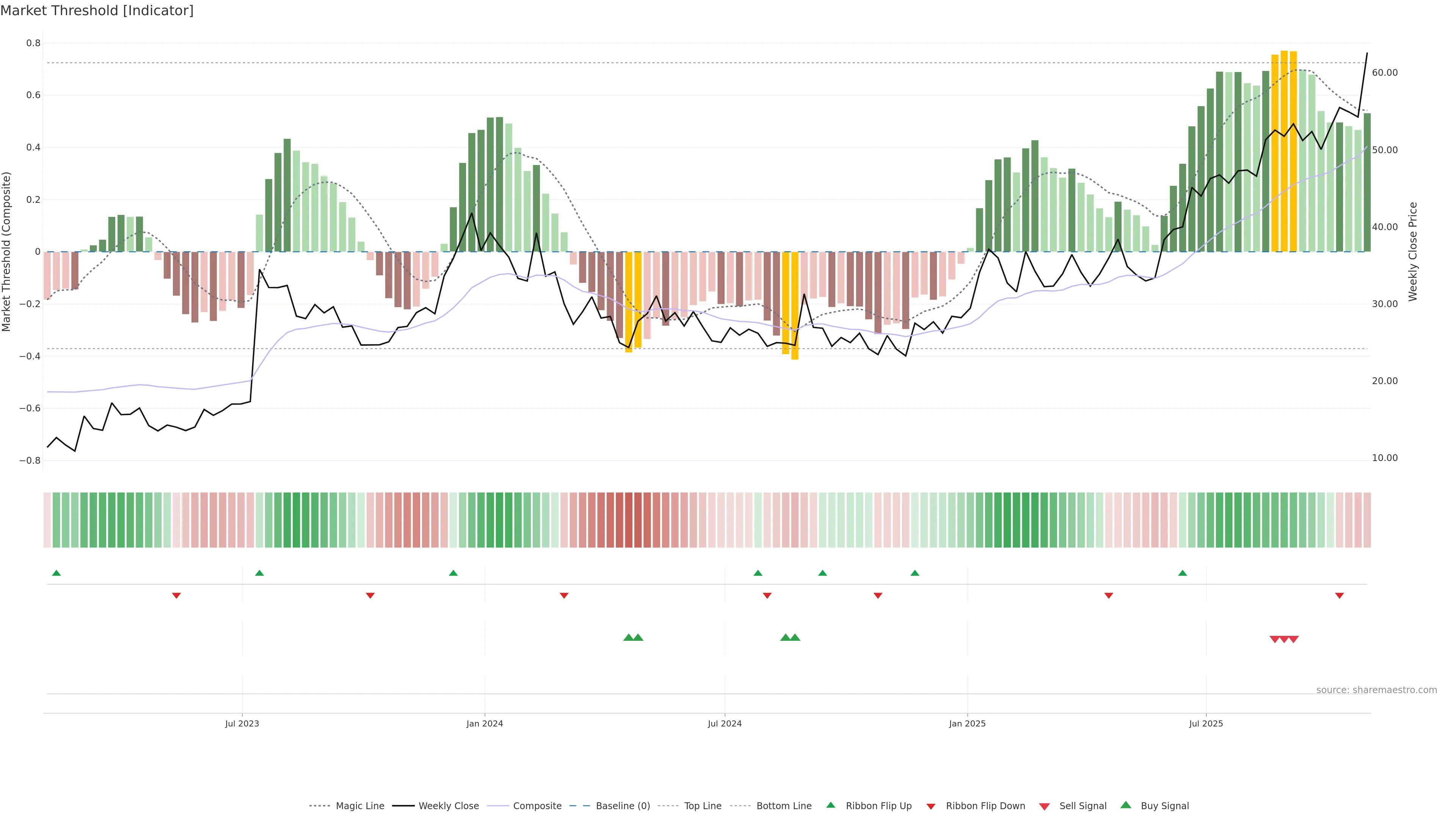Click the Jul 2024 x-axis label
This screenshot has width=1456, height=819.
click(x=724, y=723)
